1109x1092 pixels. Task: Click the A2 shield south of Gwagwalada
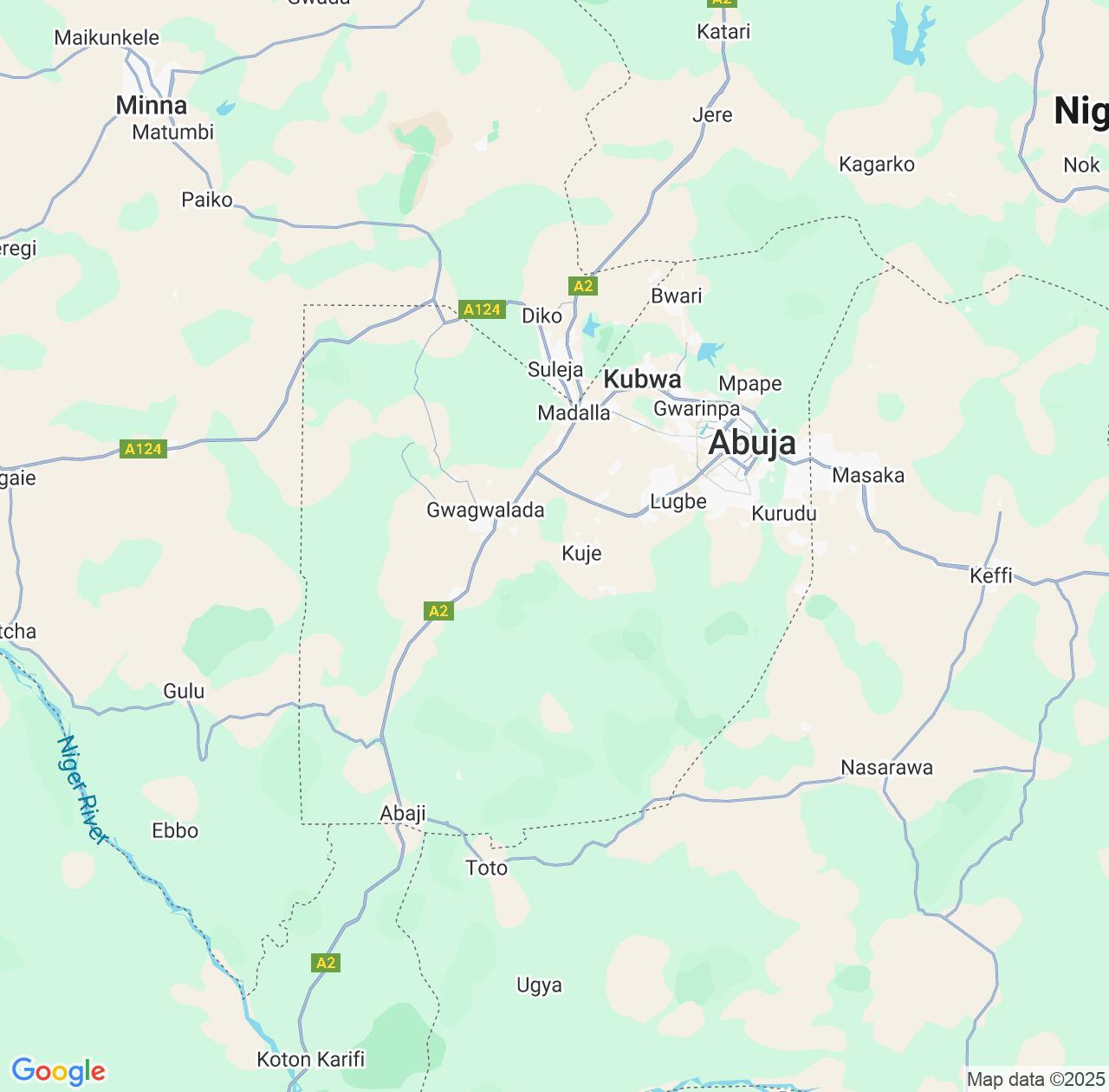[x=439, y=611]
